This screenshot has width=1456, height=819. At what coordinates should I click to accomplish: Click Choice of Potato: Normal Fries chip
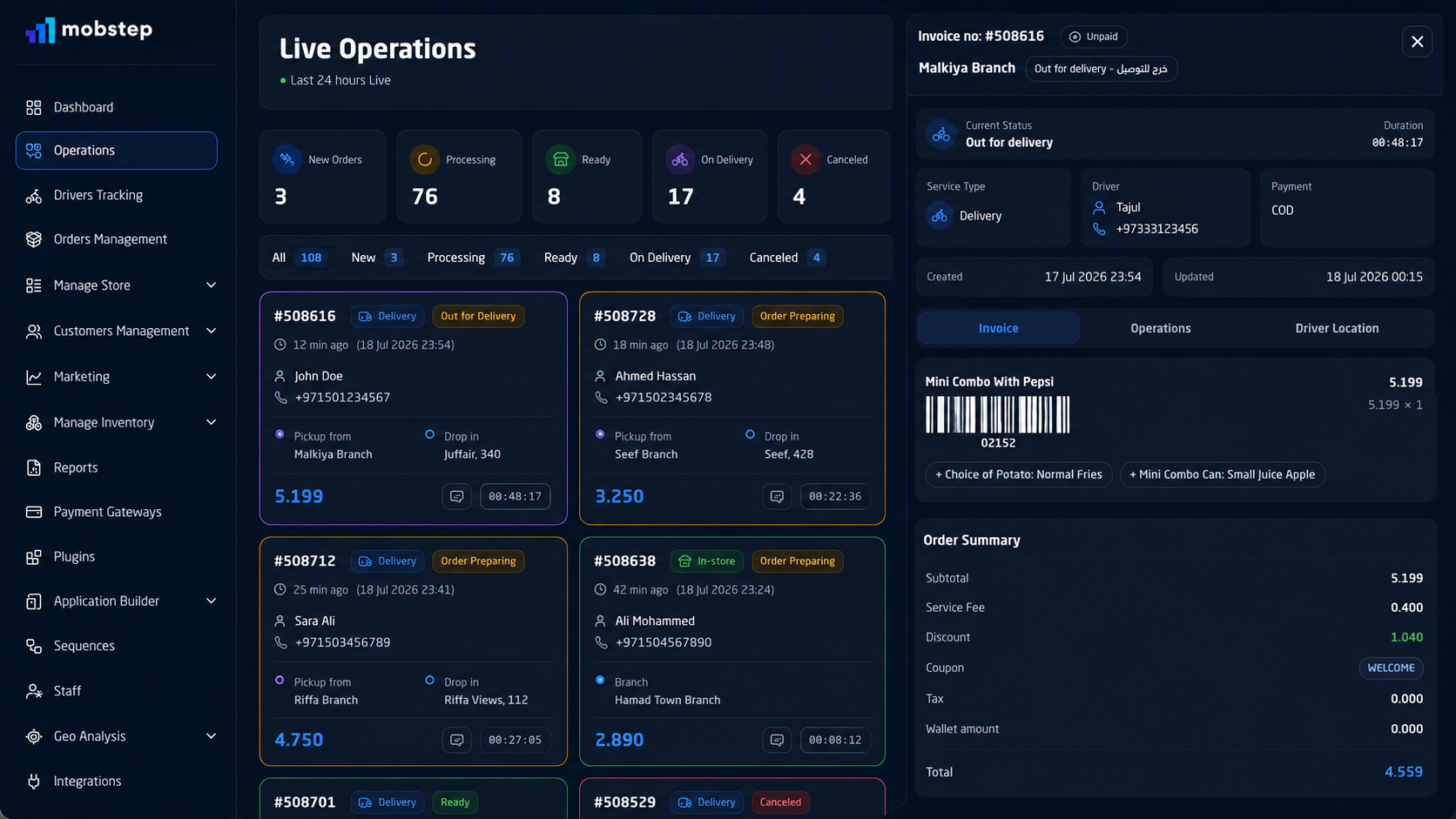[x=1018, y=474]
